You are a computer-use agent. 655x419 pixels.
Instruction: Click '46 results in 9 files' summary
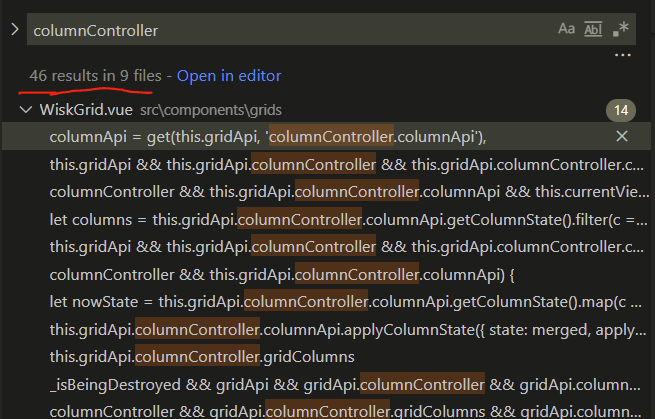click(95, 76)
